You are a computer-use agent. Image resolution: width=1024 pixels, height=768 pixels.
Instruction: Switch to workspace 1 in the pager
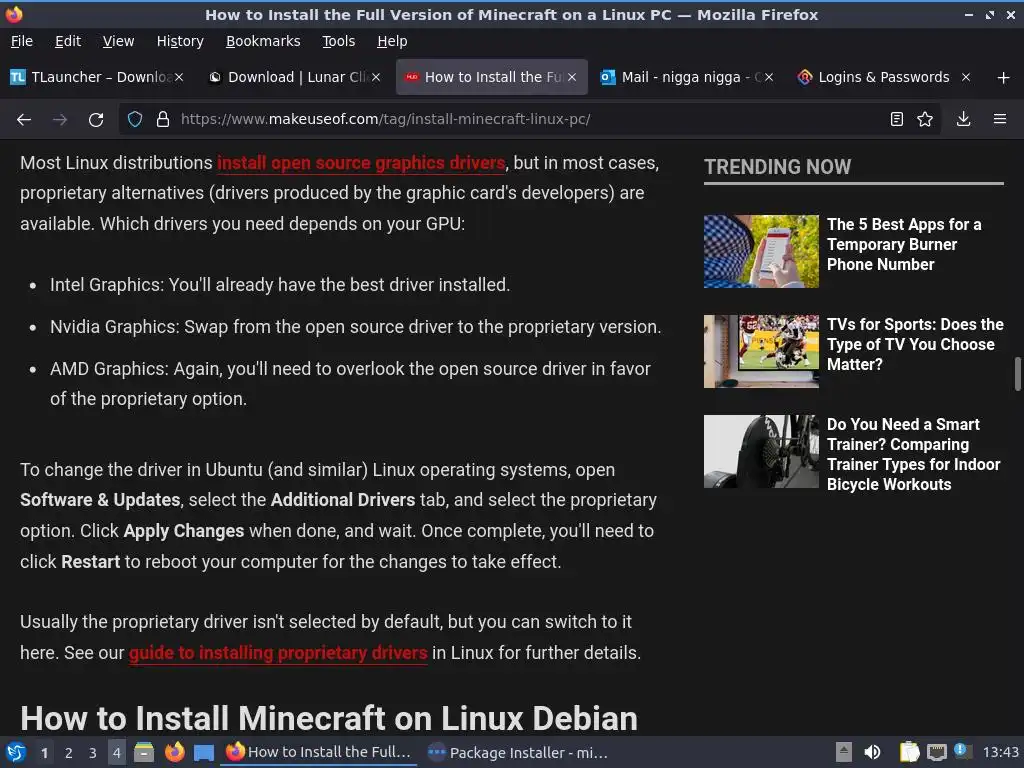pos(44,753)
